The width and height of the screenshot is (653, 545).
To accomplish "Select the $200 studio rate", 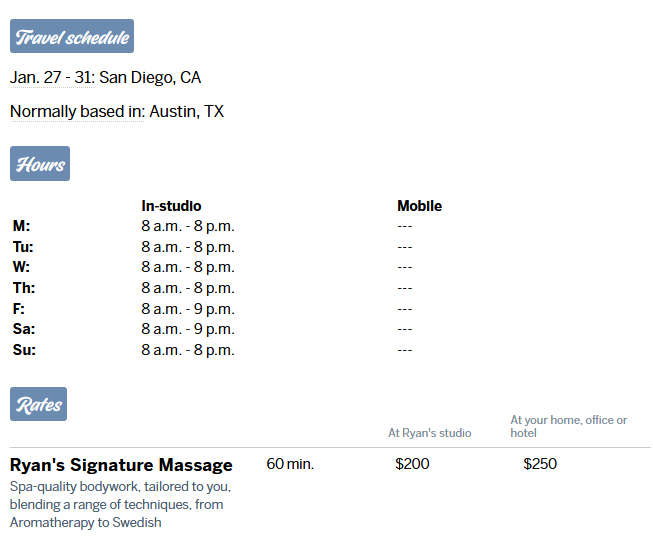I will pyautogui.click(x=412, y=464).
